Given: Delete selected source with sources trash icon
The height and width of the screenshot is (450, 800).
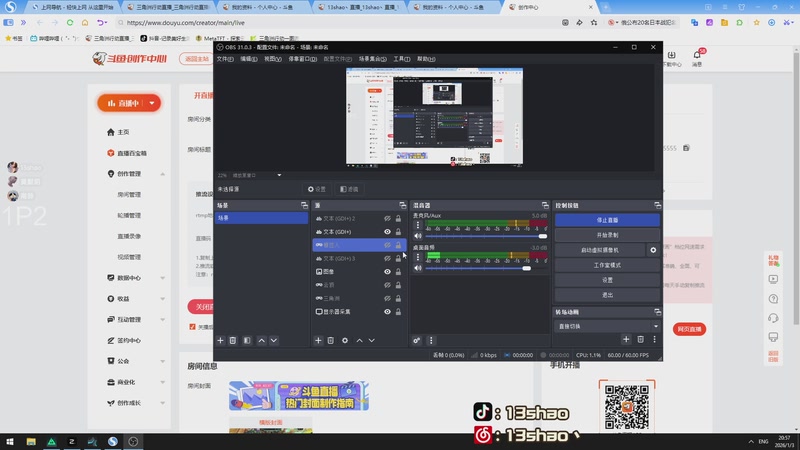Looking at the screenshot, I should (331, 340).
